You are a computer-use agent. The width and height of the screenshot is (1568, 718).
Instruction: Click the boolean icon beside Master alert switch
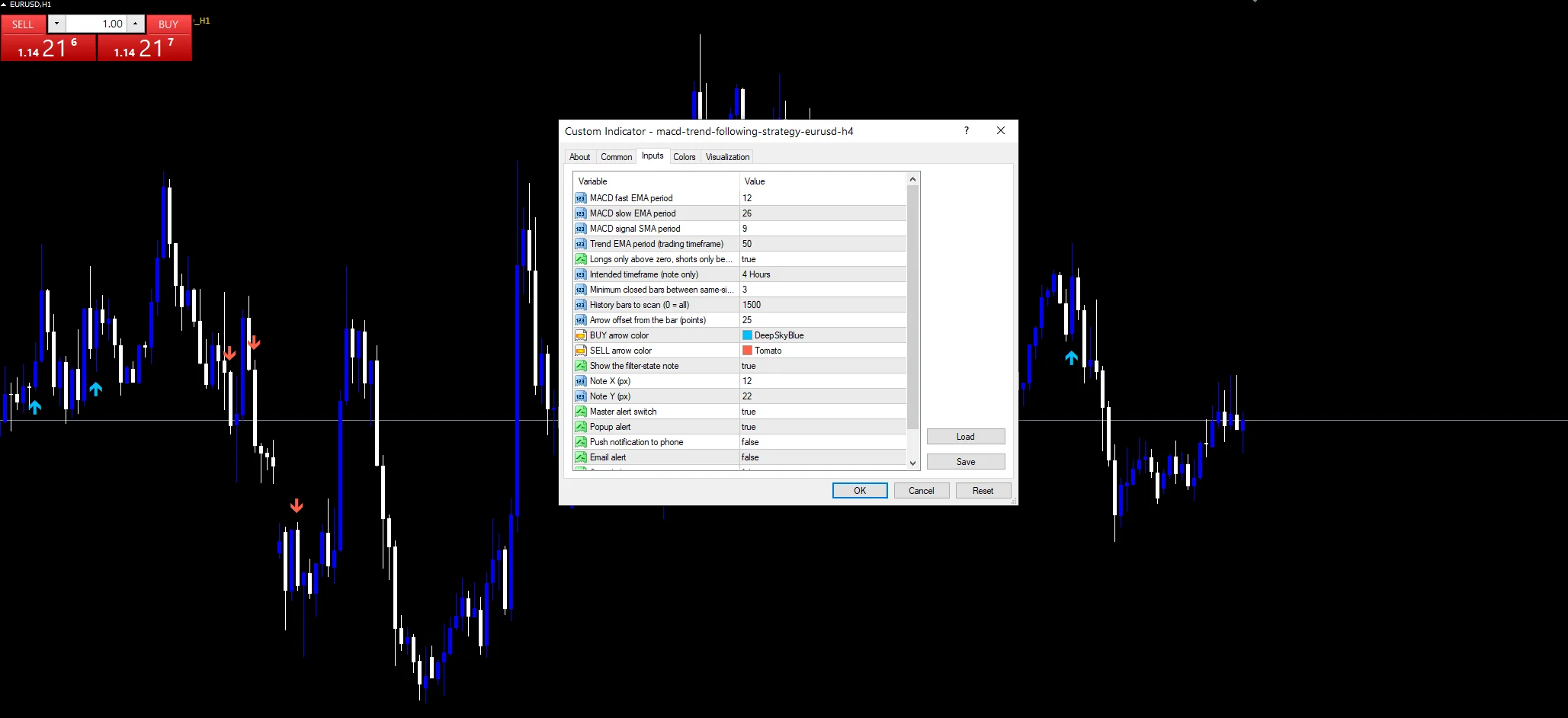tap(581, 412)
